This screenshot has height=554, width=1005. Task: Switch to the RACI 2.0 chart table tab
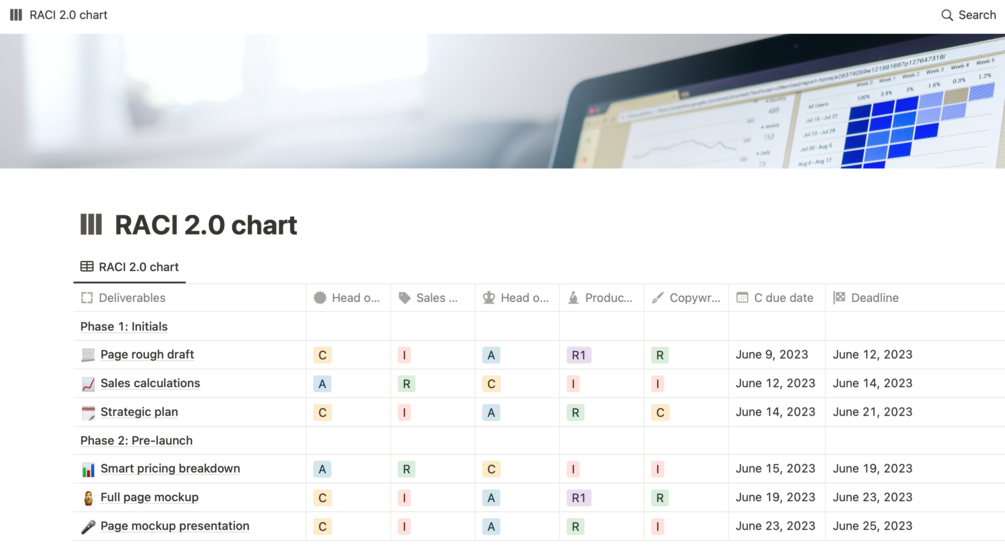[130, 267]
